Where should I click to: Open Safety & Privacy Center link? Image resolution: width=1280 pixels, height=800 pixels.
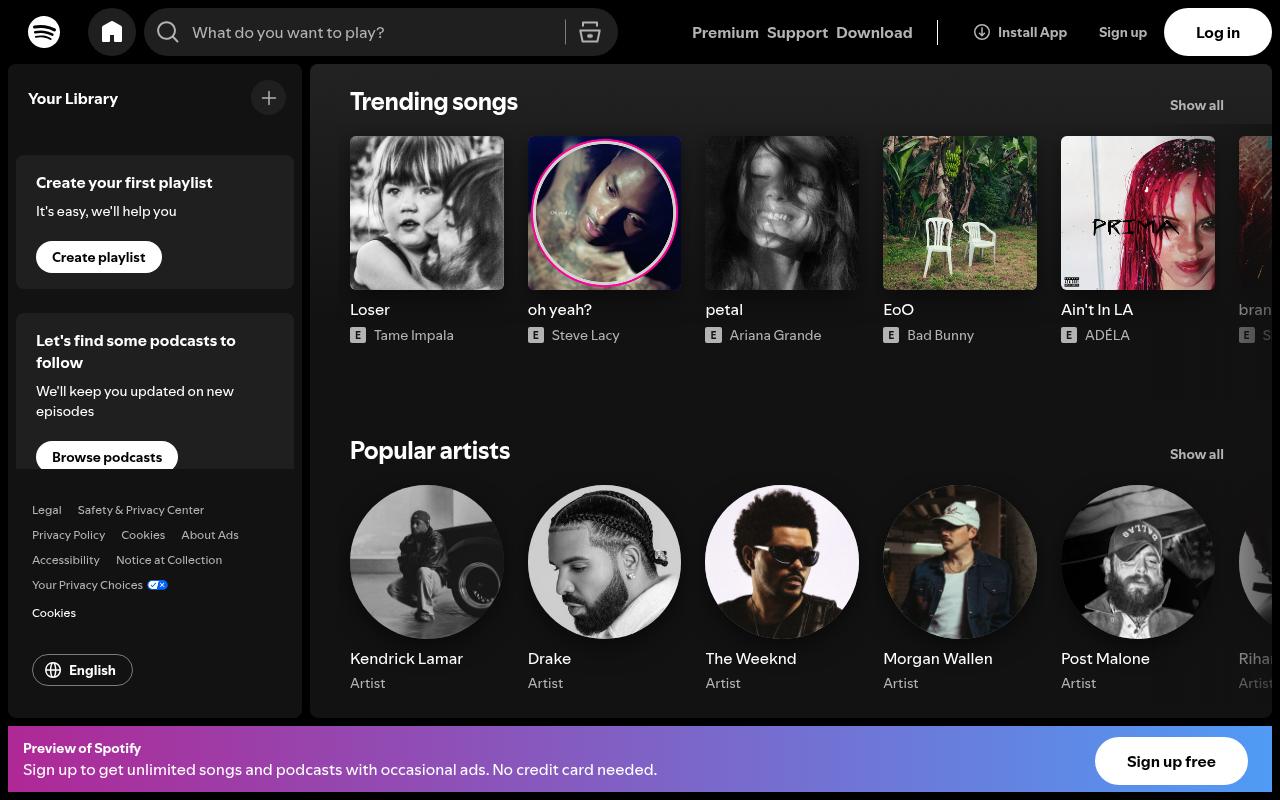141,510
